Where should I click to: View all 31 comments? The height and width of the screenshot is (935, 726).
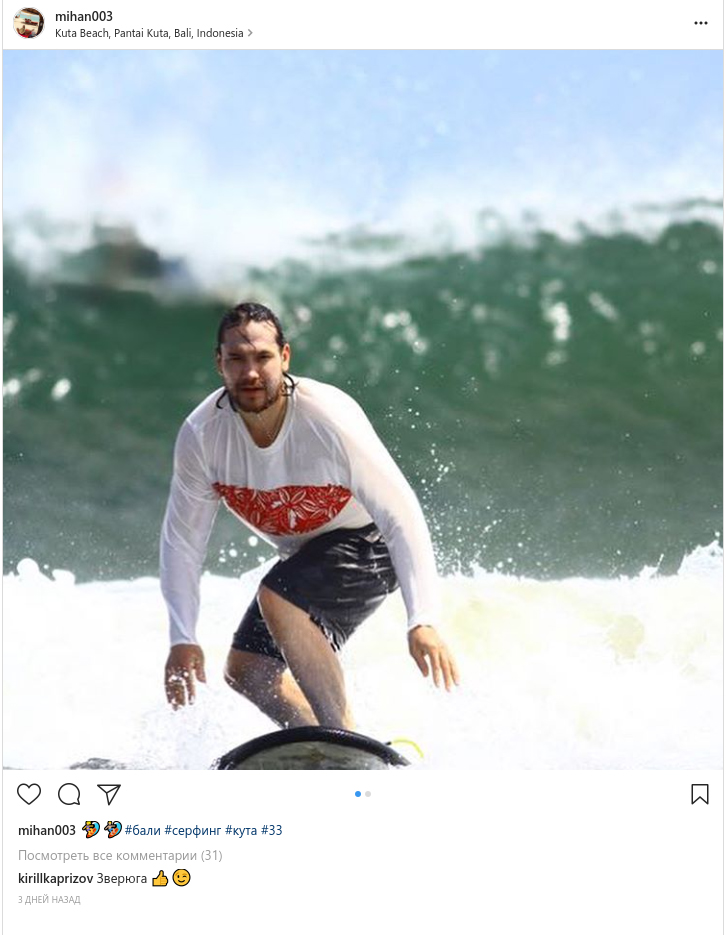coord(120,856)
